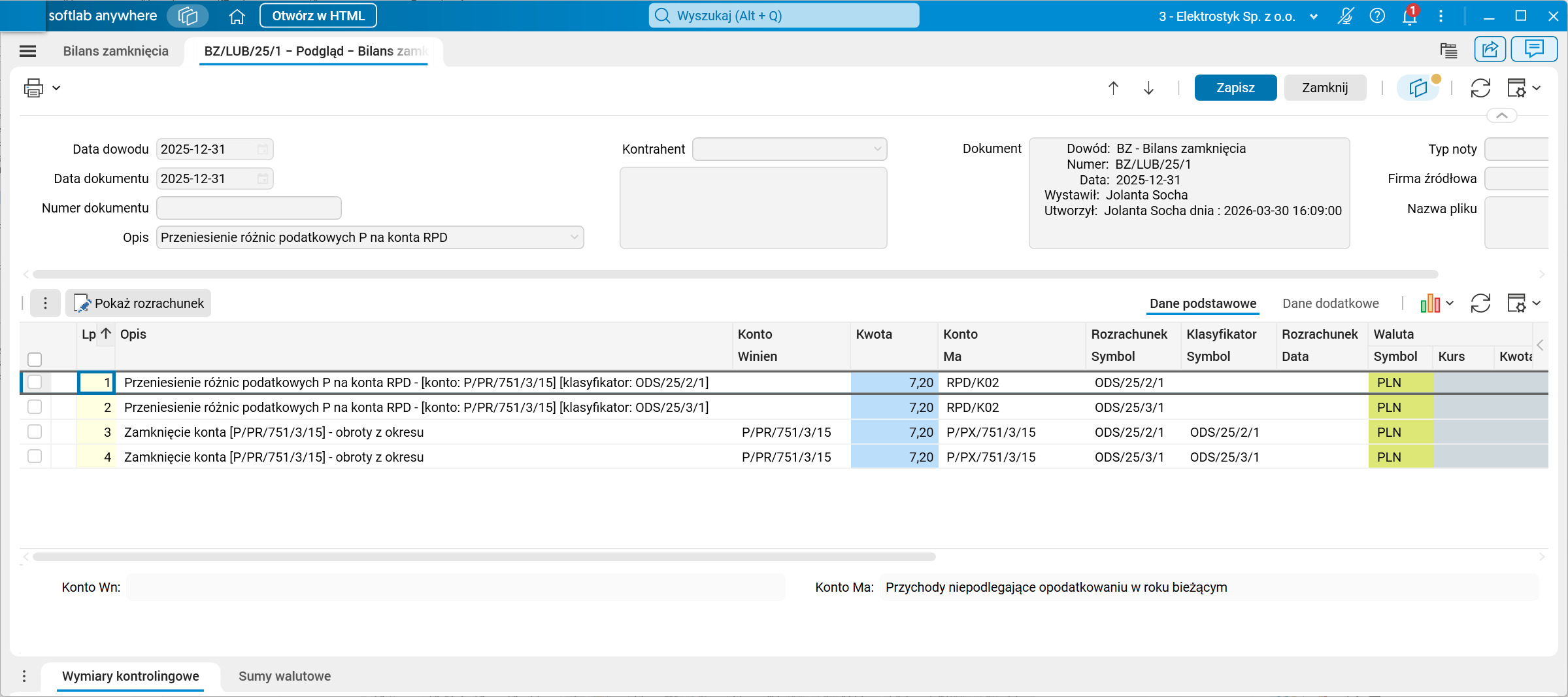Check the checkbox for row 1

coord(35,382)
